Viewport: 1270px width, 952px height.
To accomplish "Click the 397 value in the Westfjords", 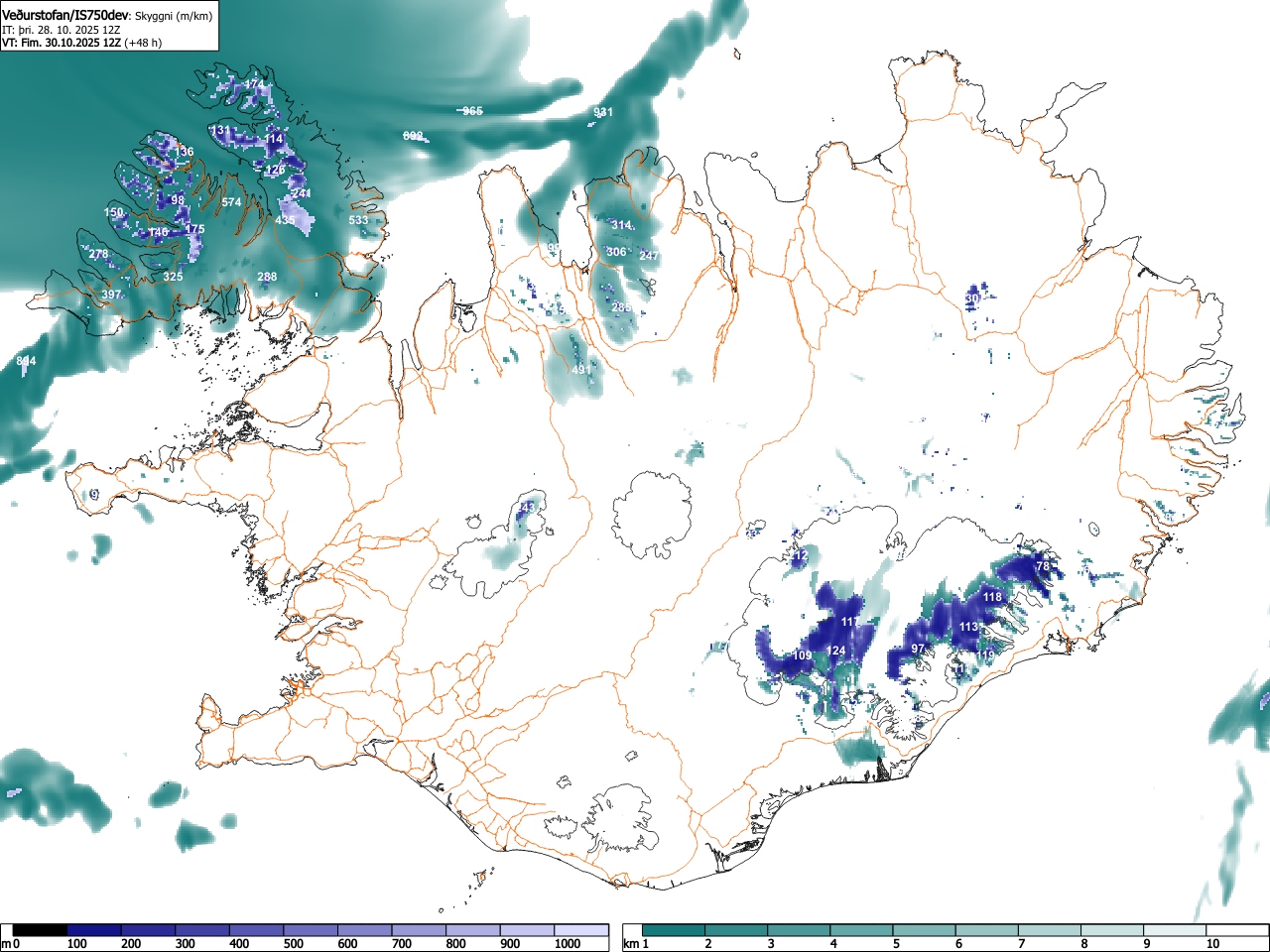I will coord(111,295).
